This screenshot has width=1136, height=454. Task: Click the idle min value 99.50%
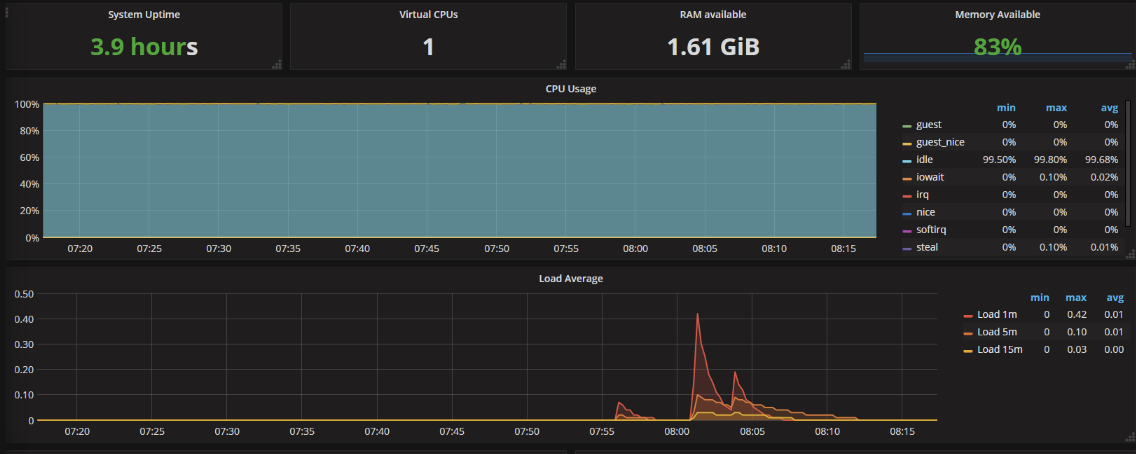(999, 160)
